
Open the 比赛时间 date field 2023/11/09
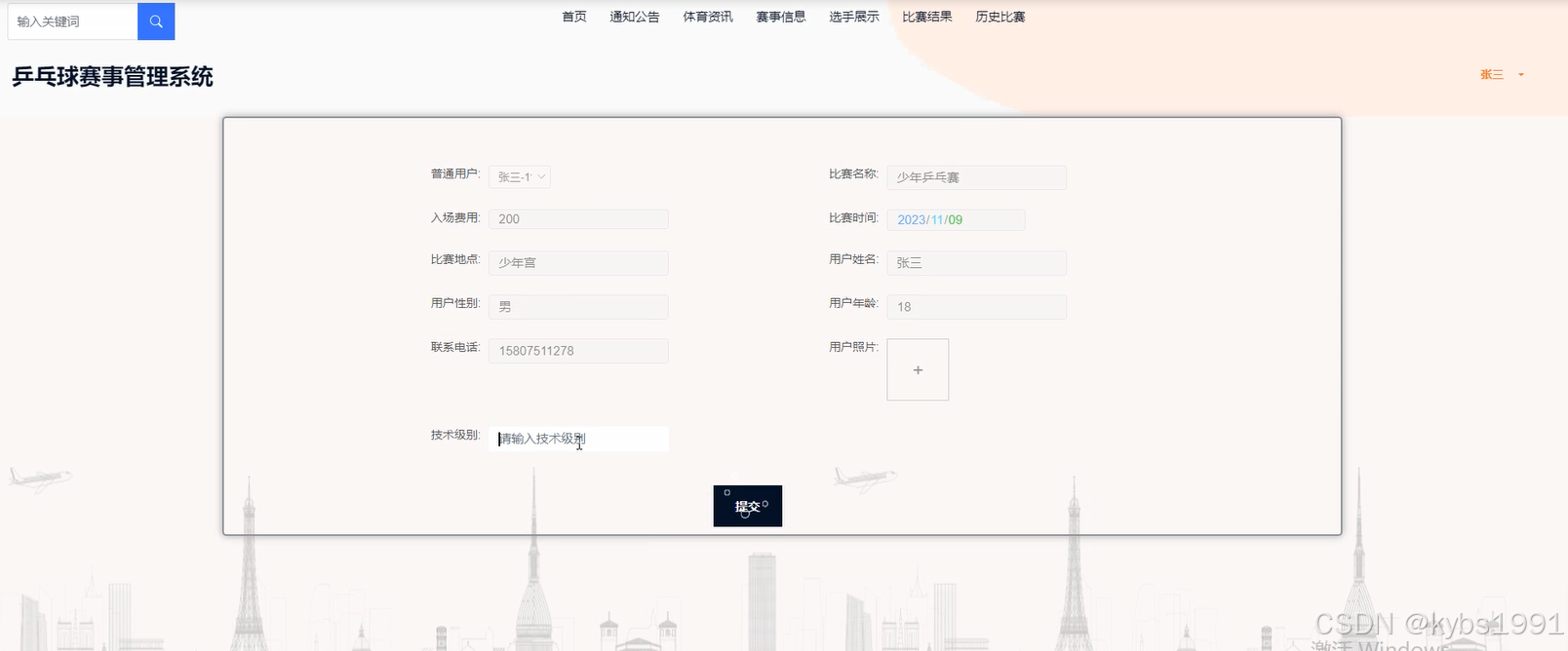(x=956, y=219)
